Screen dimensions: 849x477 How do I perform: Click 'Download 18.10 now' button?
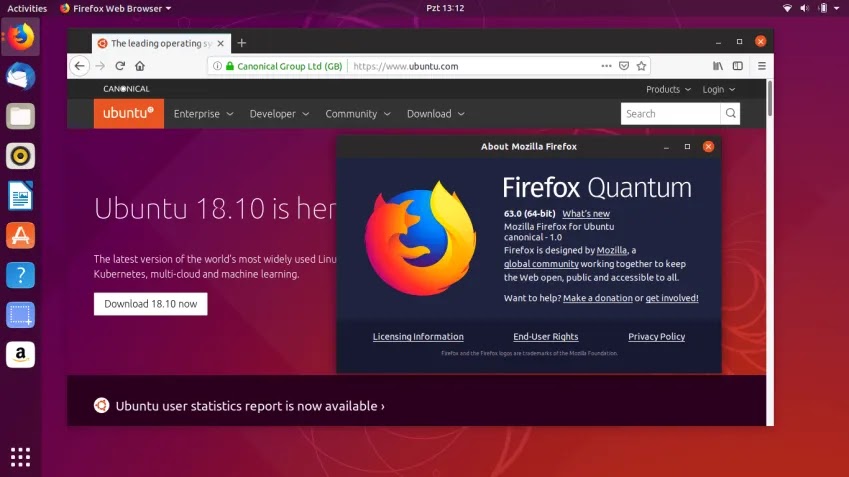tap(151, 304)
